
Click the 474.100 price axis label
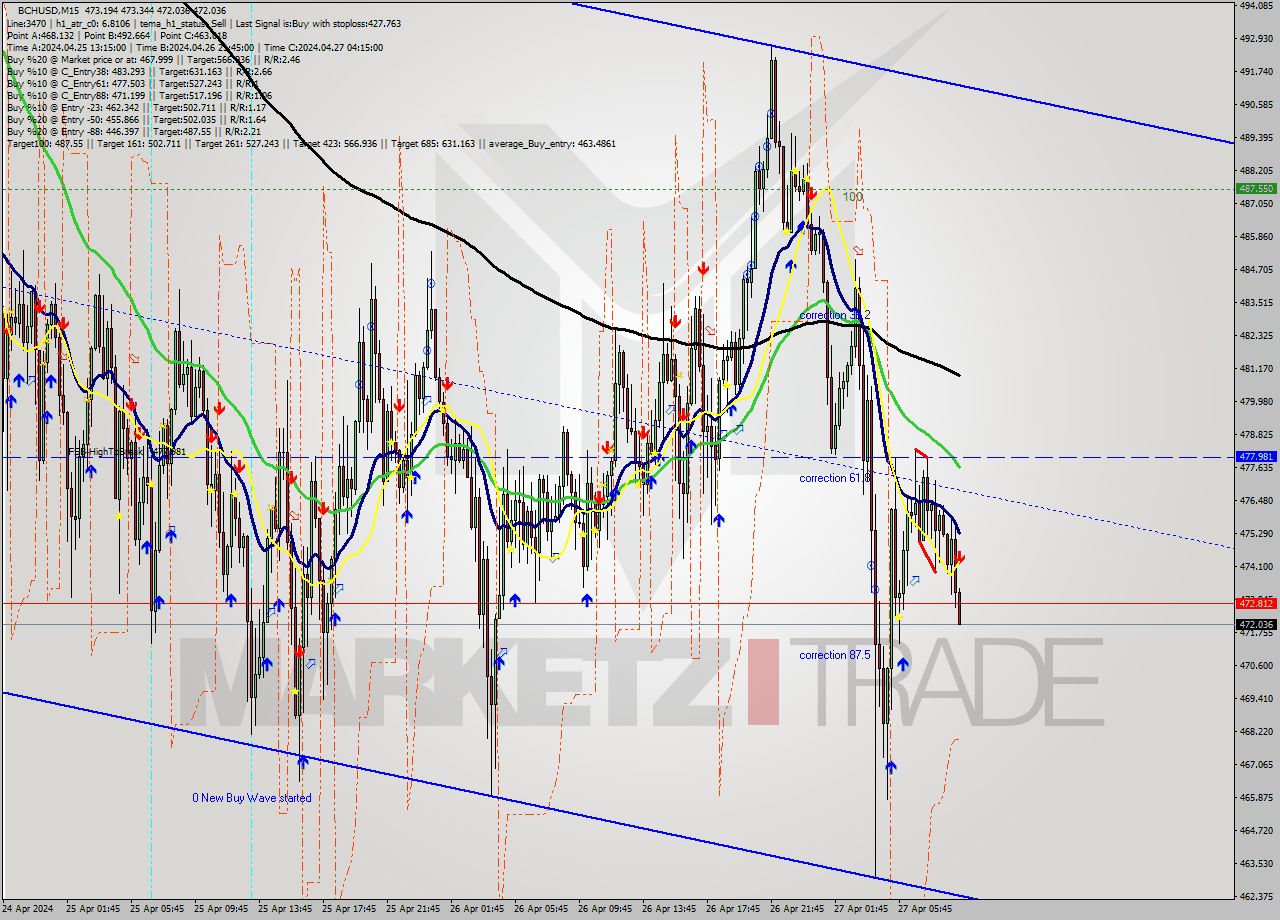(x=1257, y=567)
